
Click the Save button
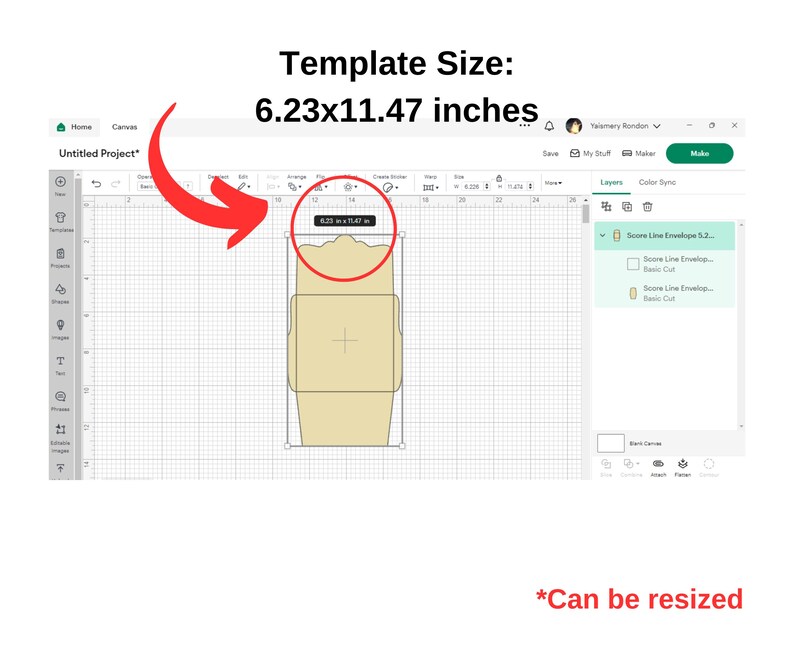(550, 153)
